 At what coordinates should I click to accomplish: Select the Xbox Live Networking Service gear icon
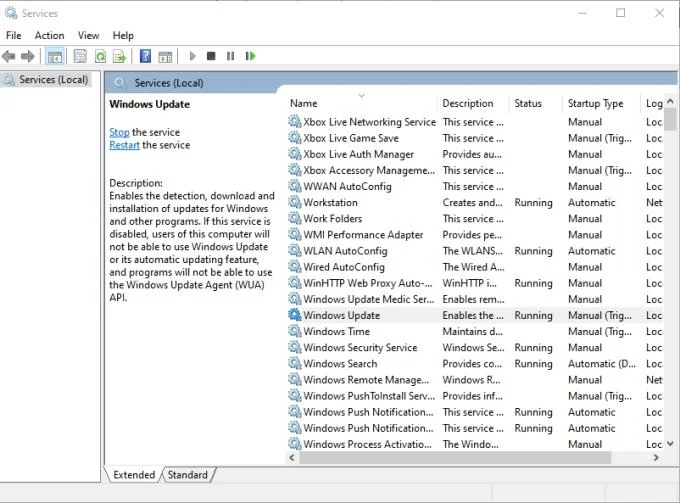[294, 121]
